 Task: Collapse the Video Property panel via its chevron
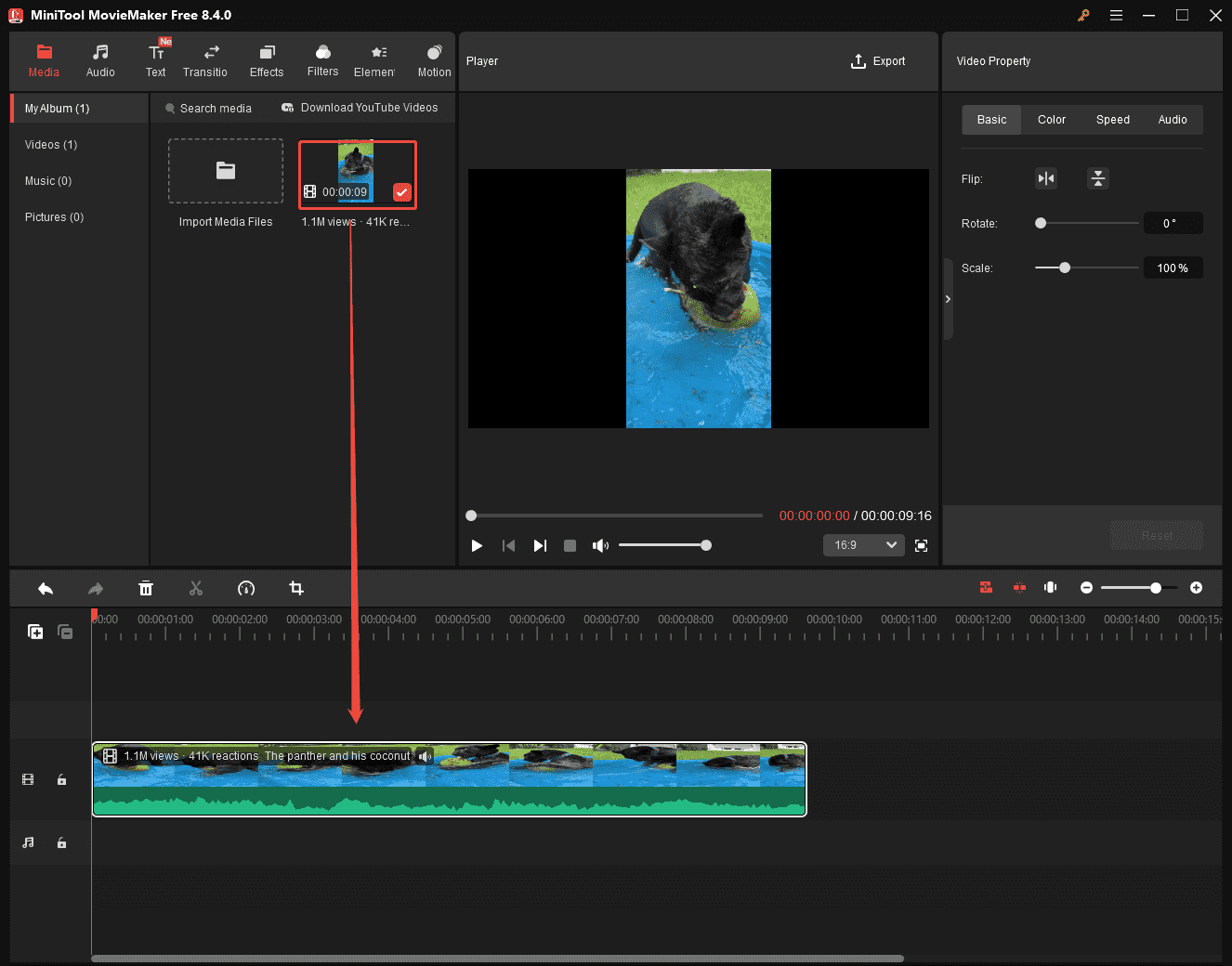tap(948, 299)
